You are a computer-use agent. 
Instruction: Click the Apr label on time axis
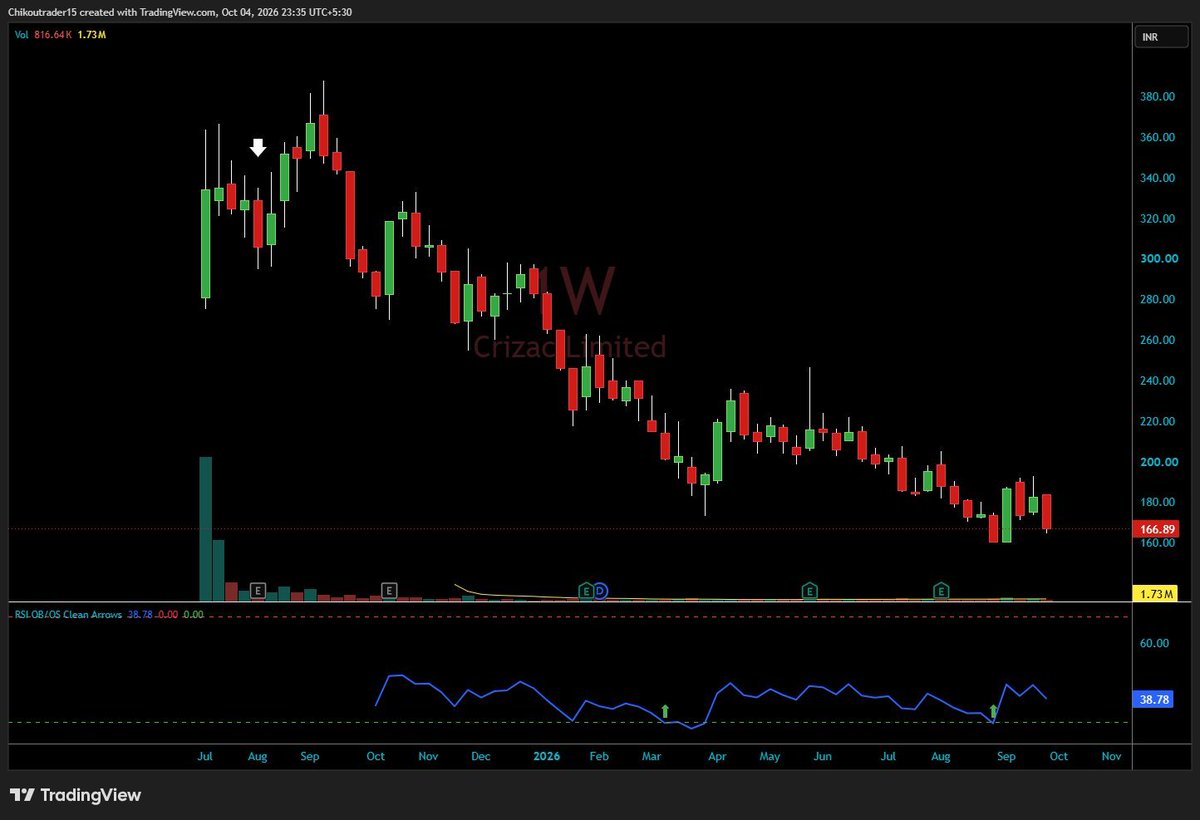(717, 757)
